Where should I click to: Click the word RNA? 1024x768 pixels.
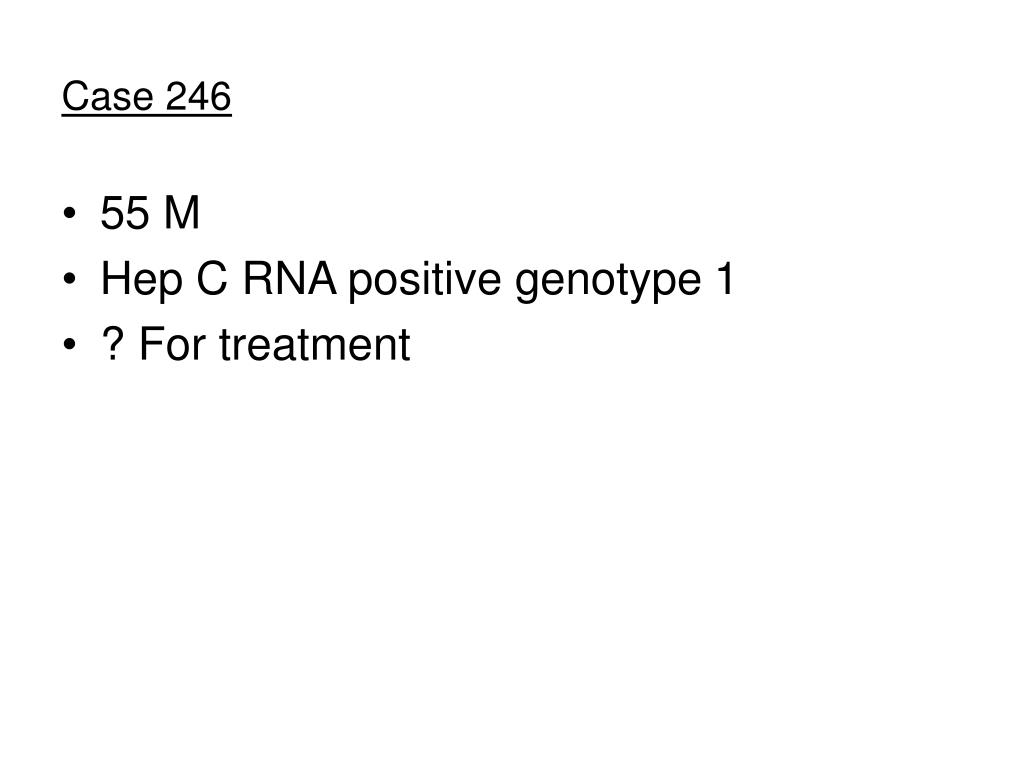(289, 279)
